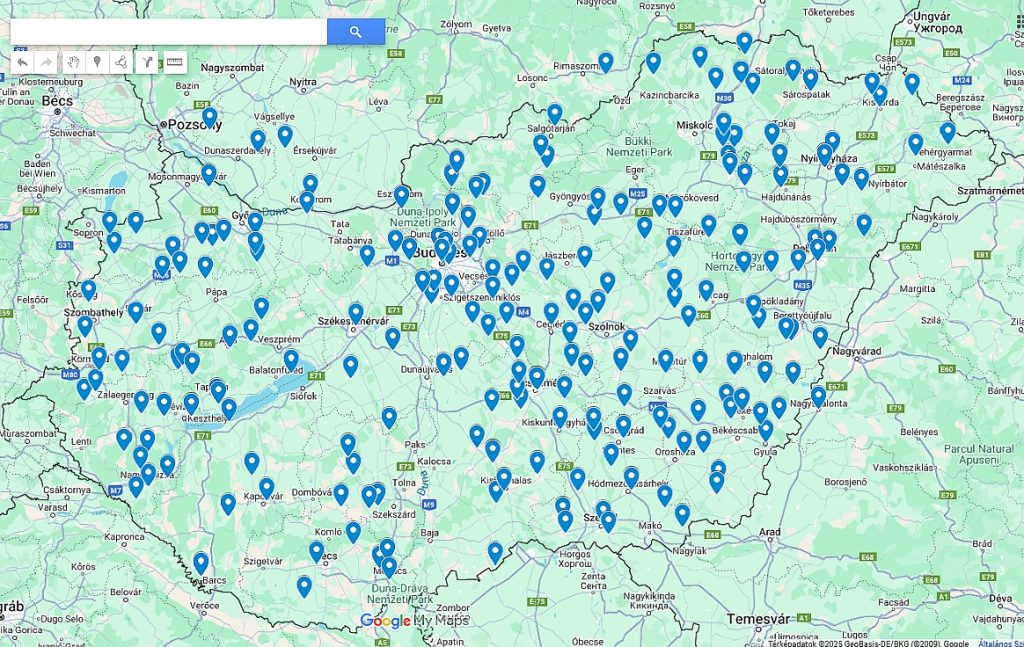The height and width of the screenshot is (647, 1024).
Task: Click the blue pin beside Rimaszombat
Action: [x=605, y=61]
